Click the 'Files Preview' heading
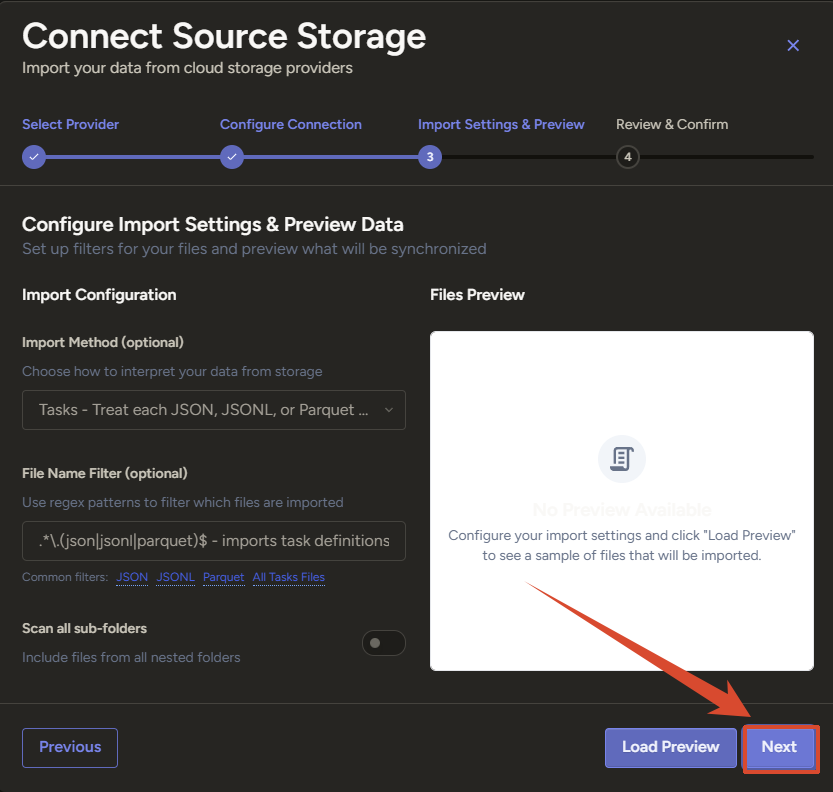The width and height of the screenshot is (833, 792). click(477, 295)
